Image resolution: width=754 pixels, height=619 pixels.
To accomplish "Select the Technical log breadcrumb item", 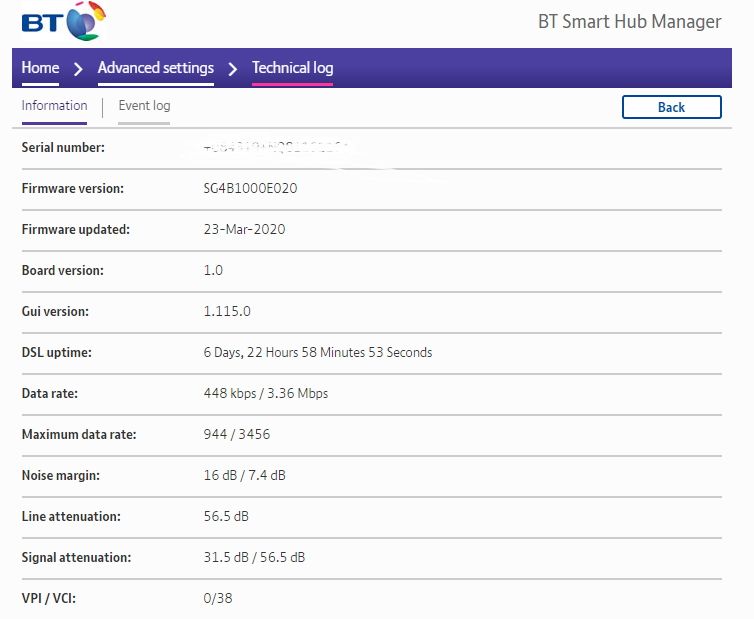I will point(292,68).
